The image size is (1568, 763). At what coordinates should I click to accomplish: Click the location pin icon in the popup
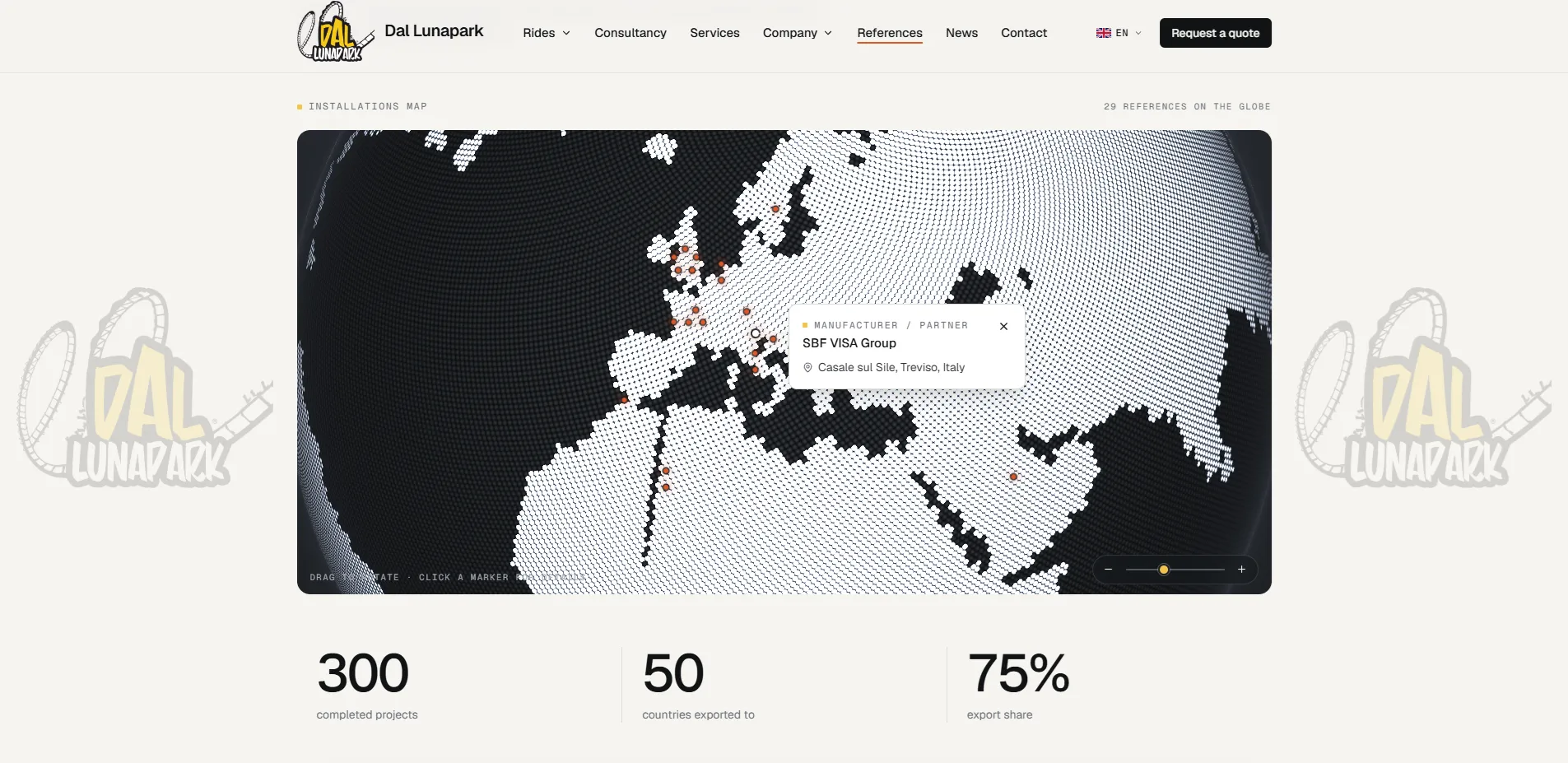[x=807, y=368]
